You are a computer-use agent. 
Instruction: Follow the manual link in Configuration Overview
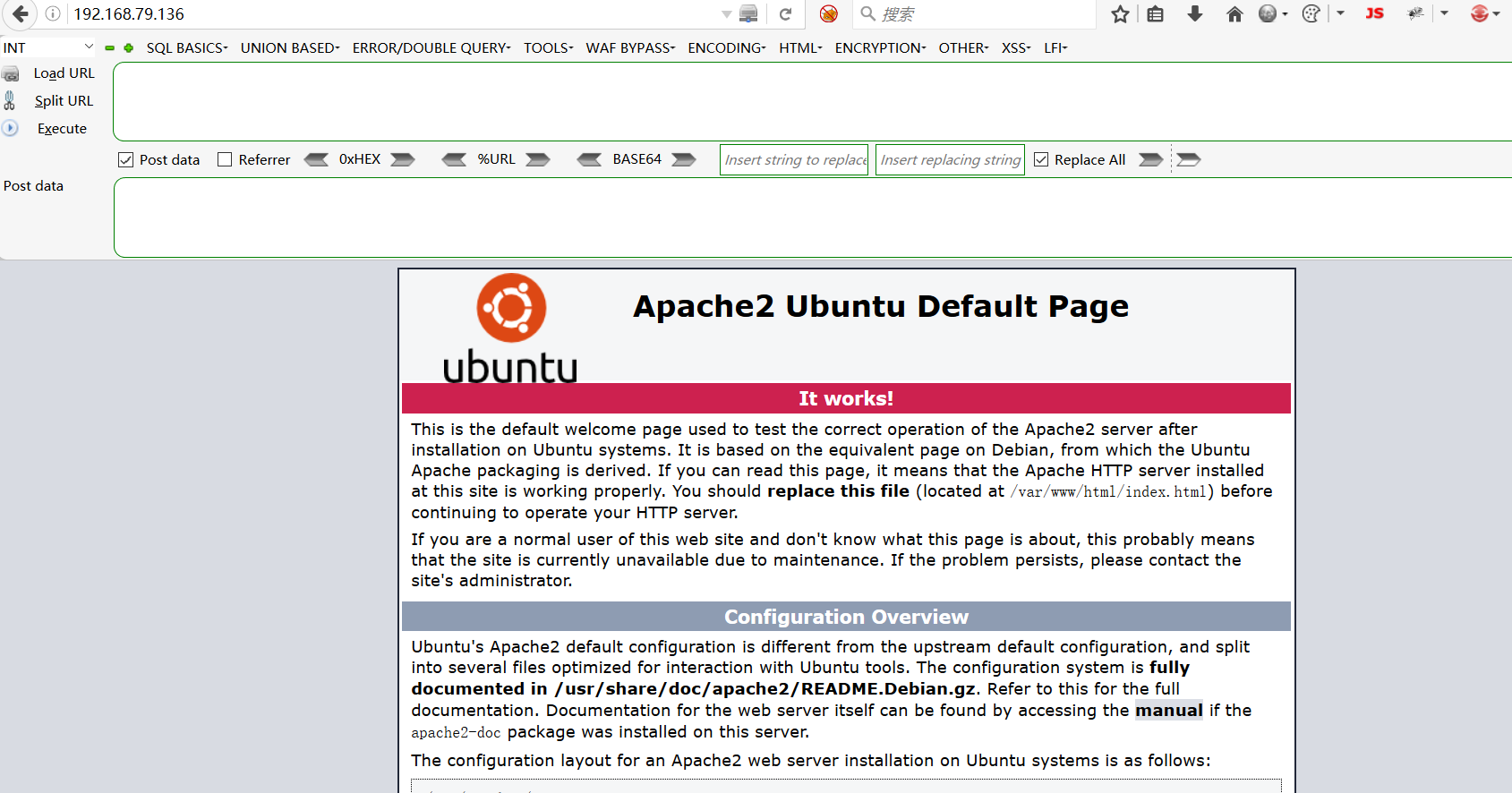point(1169,711)
